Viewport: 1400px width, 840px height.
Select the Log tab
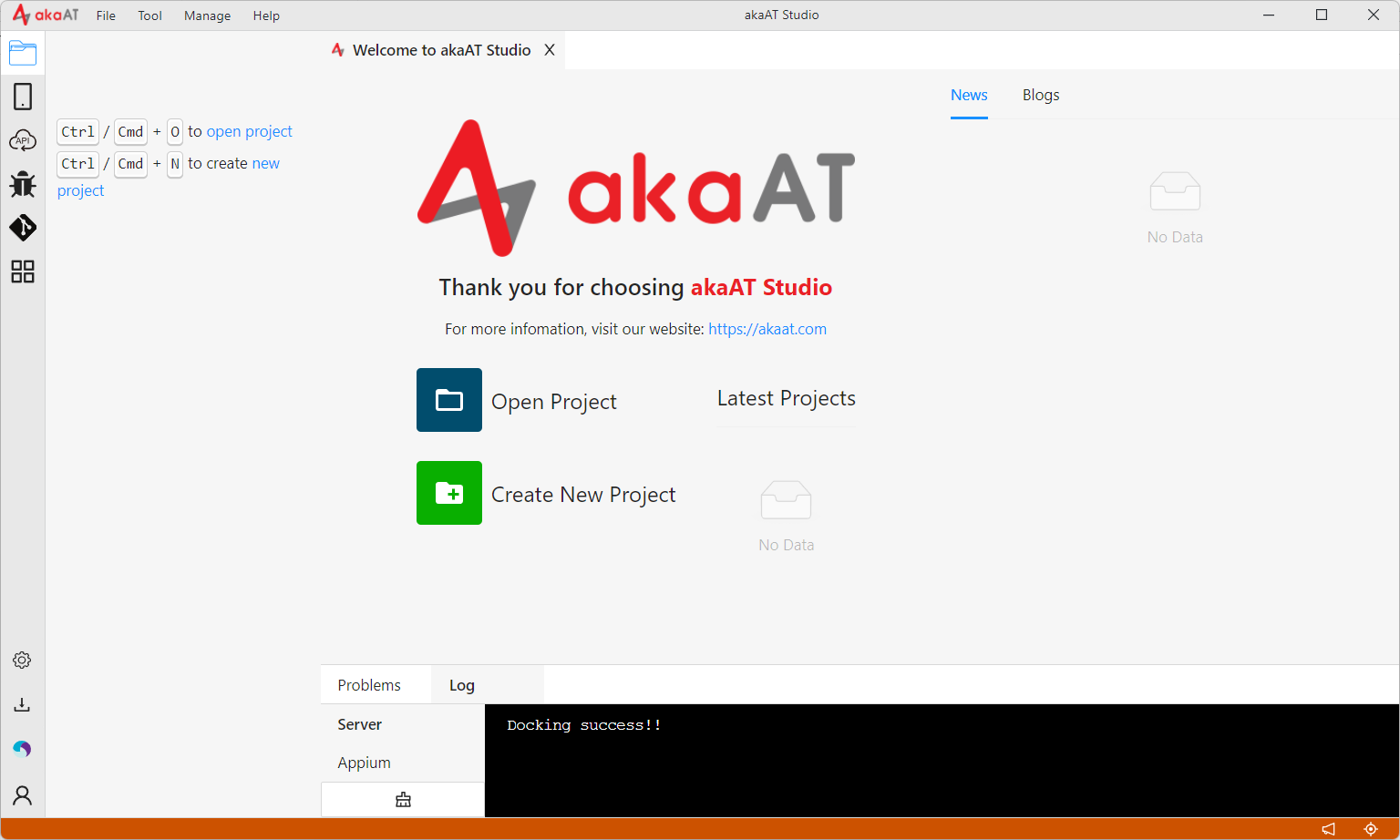(462, 685)
